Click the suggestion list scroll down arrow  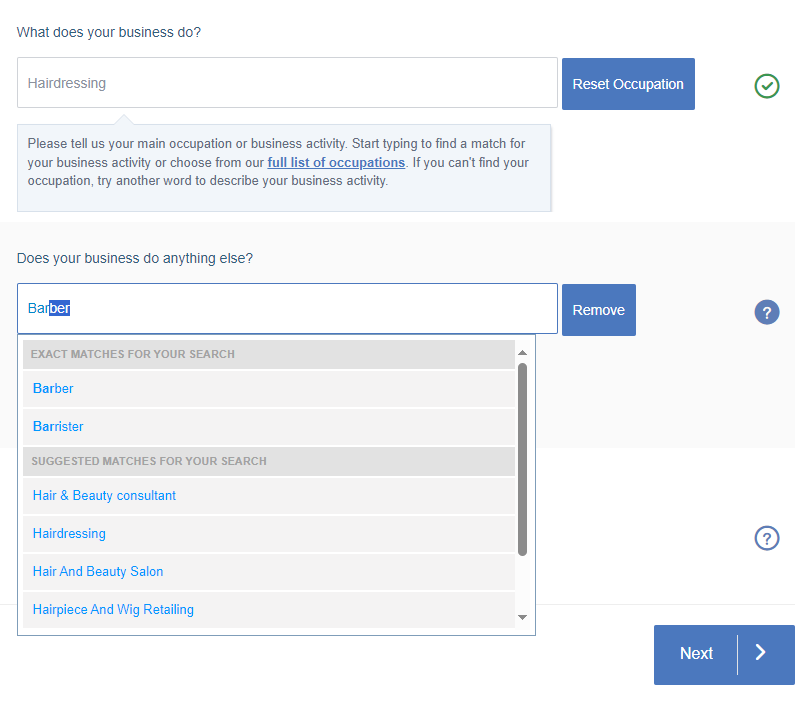522,617
